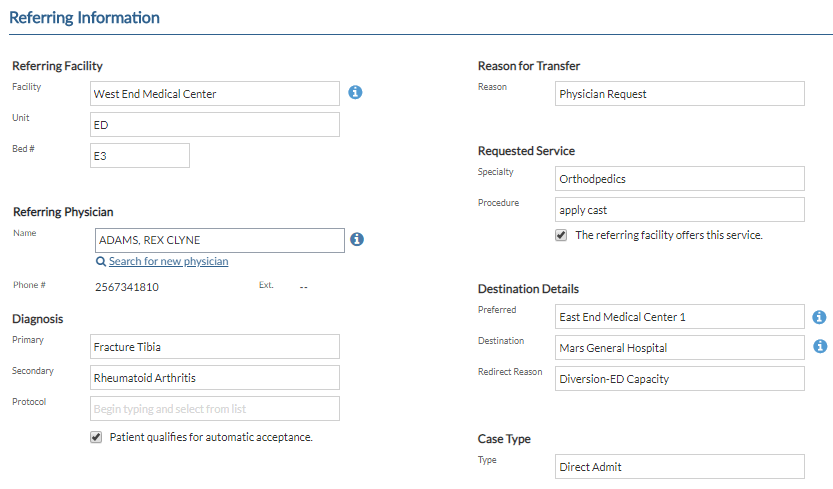Show info for Mars General Hospital destination

820,347
